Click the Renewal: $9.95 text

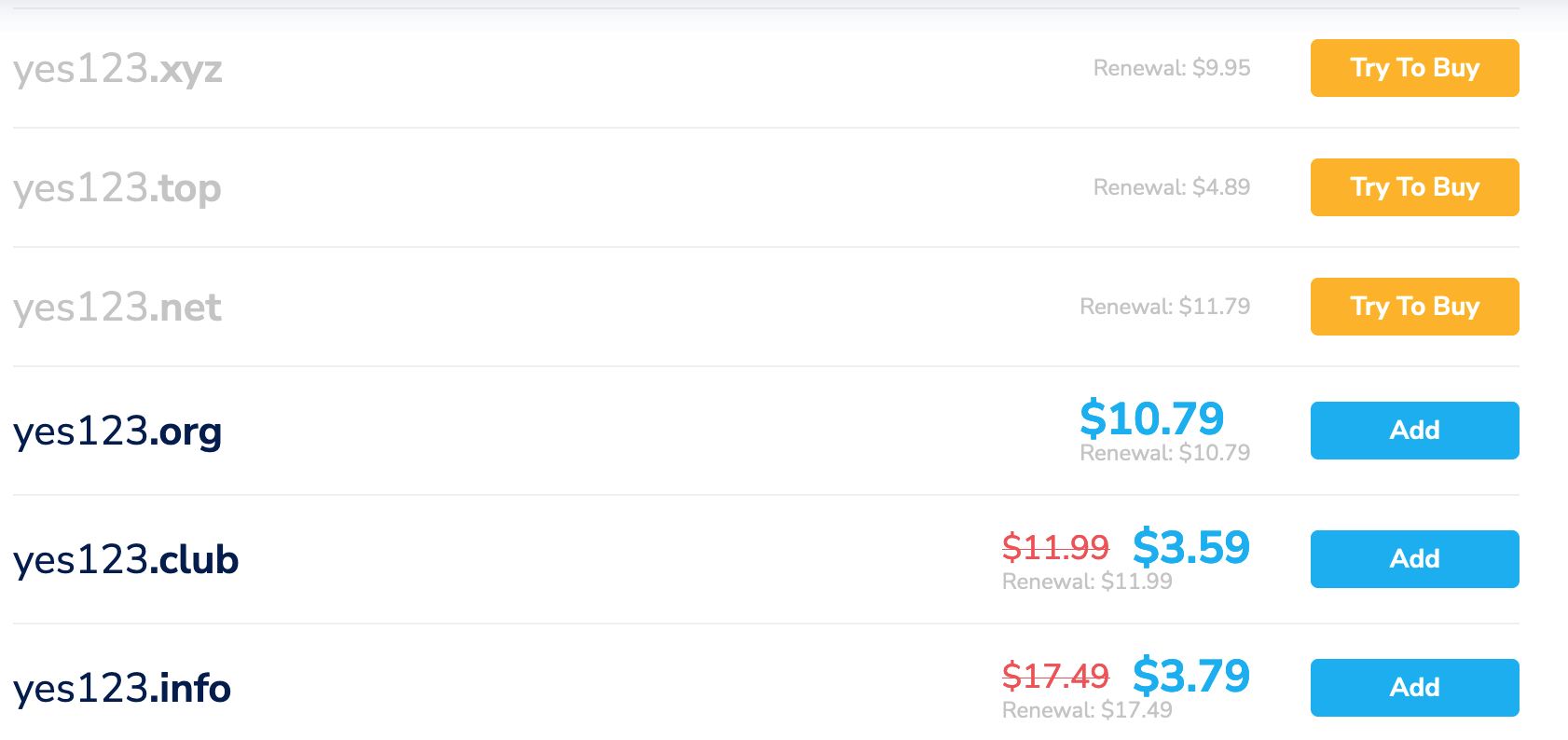(x=1172, y=68)
